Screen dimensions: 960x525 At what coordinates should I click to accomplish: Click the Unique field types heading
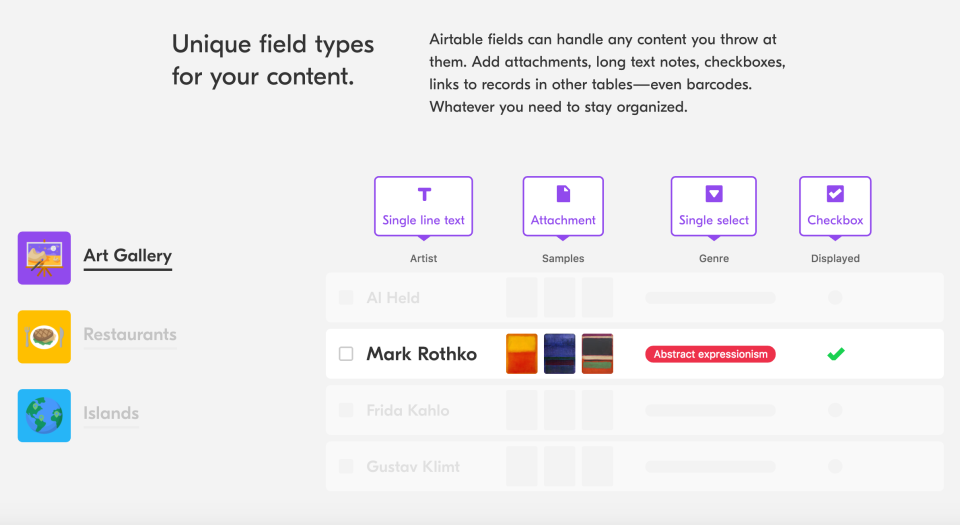coord(272,61)
